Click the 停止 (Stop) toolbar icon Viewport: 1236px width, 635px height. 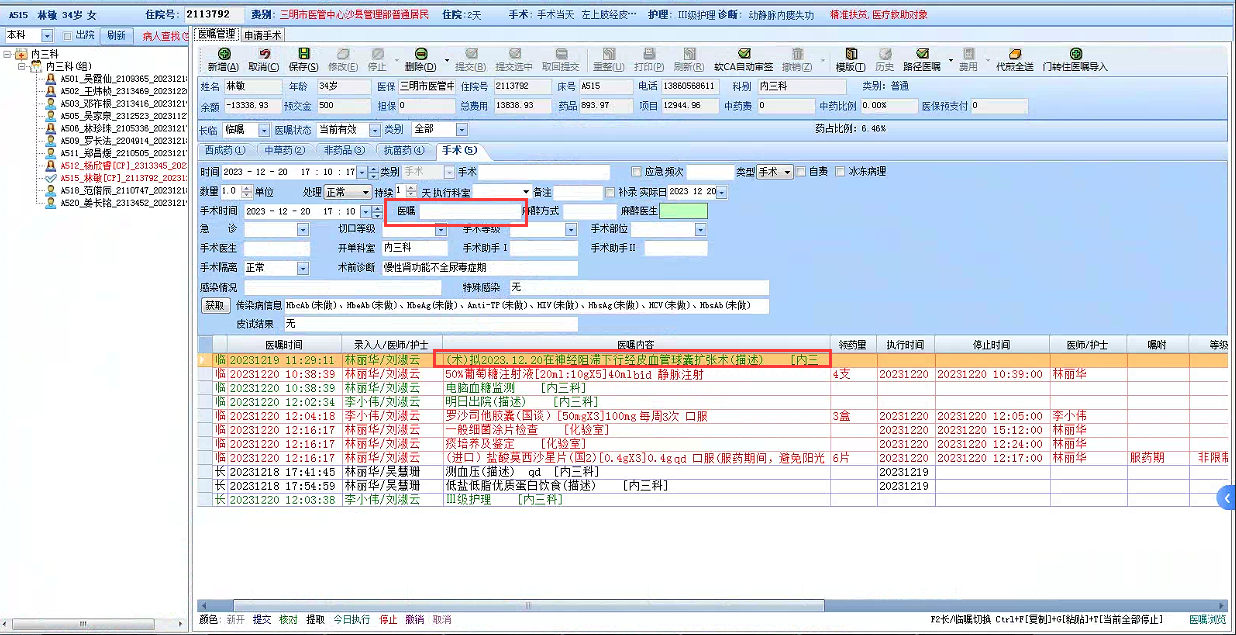pyautogui.click(x=378, y=54)
